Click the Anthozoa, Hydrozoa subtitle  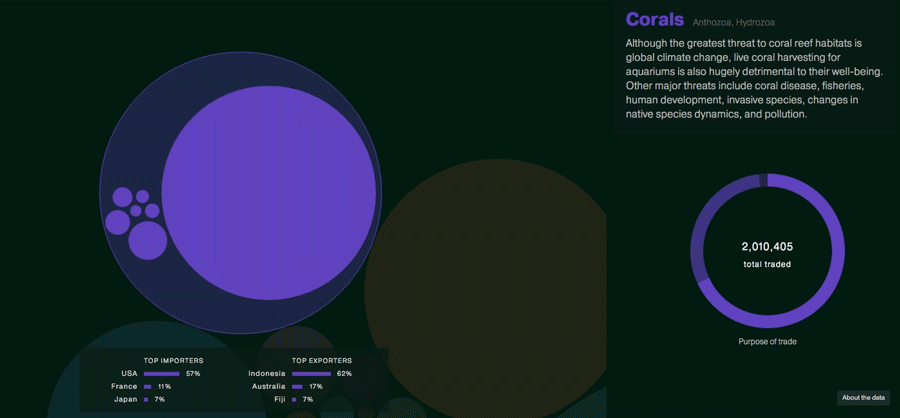[x=734, y=22]
